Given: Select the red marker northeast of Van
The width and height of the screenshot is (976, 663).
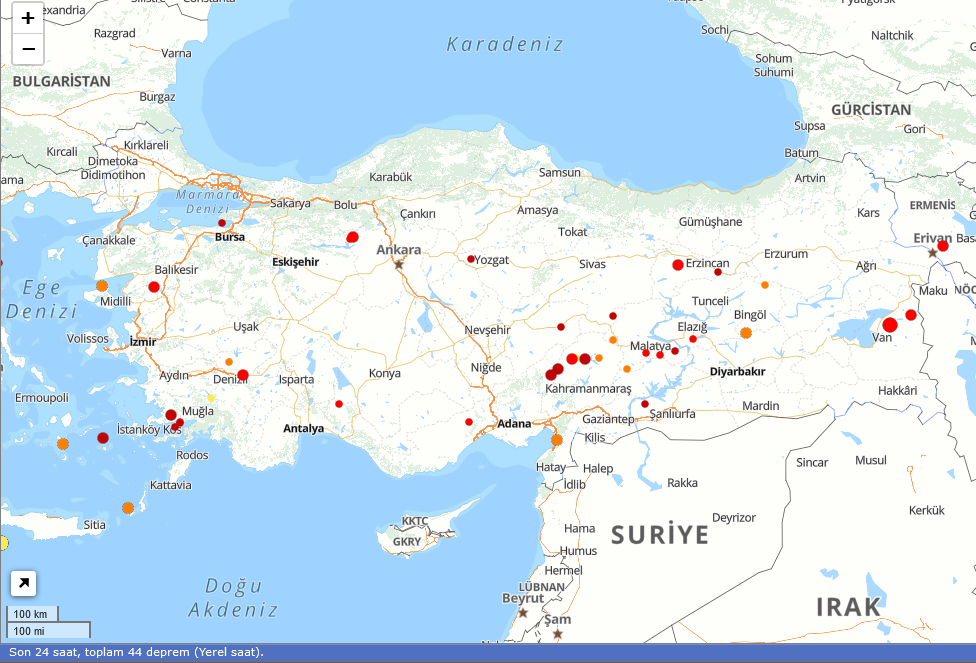Looking at the screenshot, I should click(911, 315).
